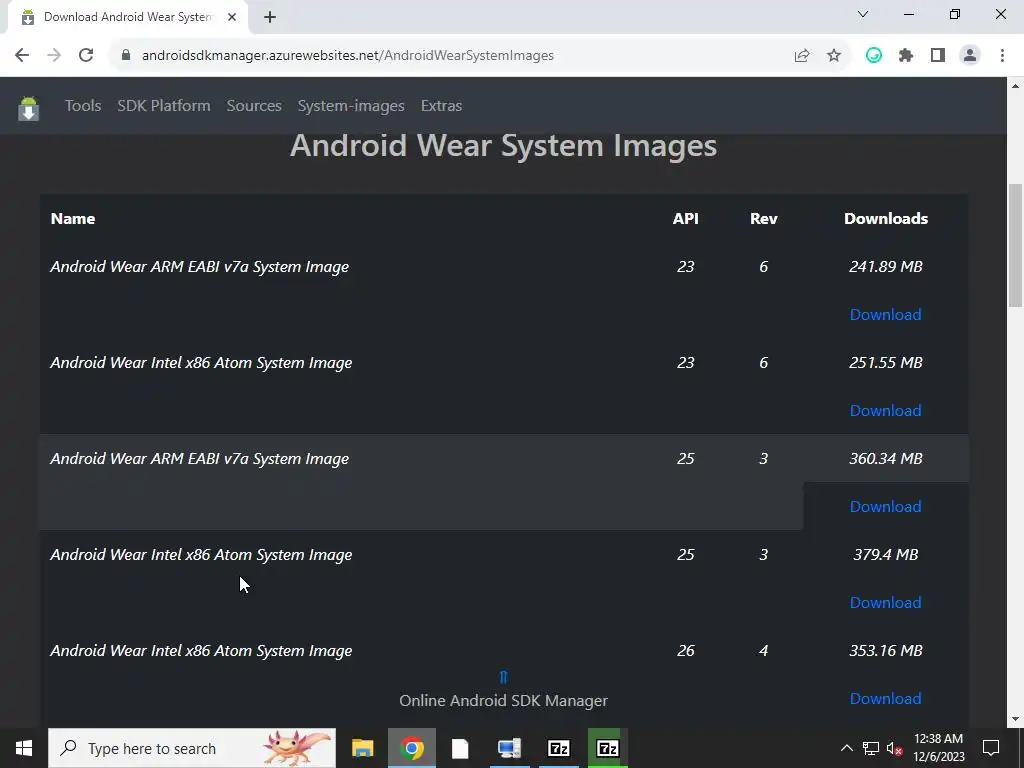The image size is (1024, 768).
Task: Expand the tab search chevron
Action: tap(863, 14)
